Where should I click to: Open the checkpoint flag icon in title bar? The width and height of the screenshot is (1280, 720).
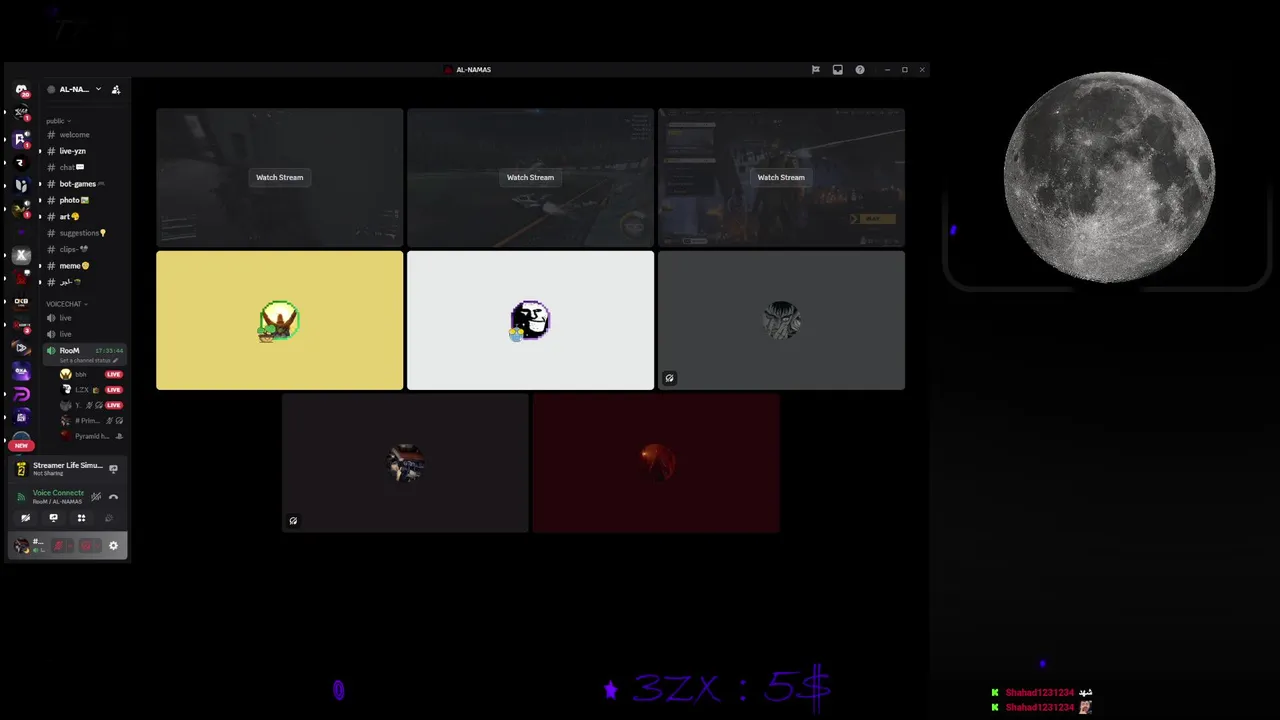pos(815,70)
